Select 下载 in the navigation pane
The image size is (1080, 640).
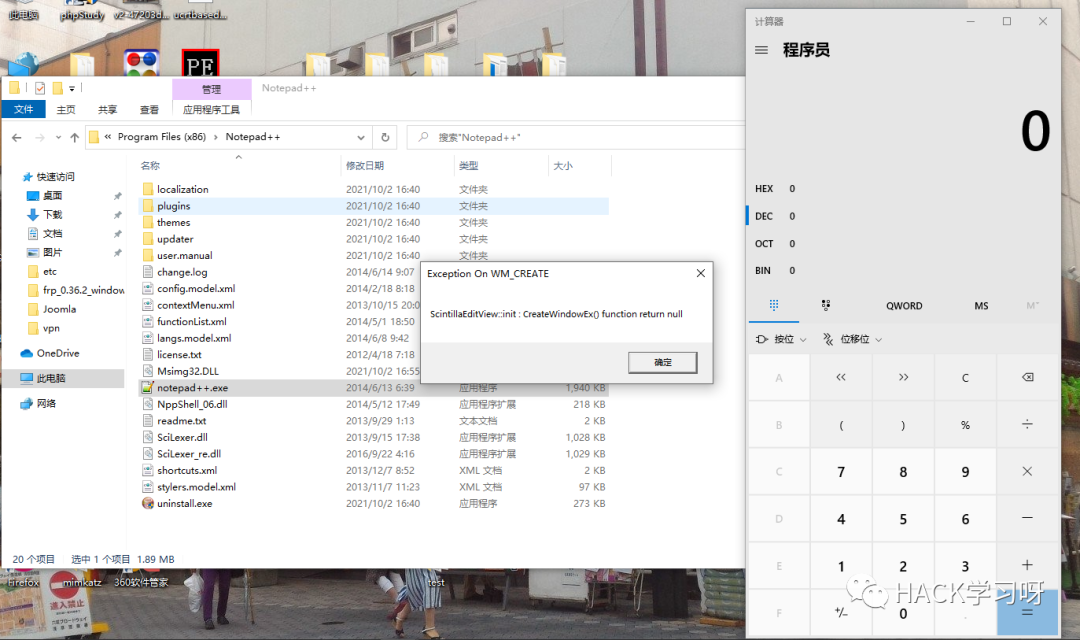(52, 215)
